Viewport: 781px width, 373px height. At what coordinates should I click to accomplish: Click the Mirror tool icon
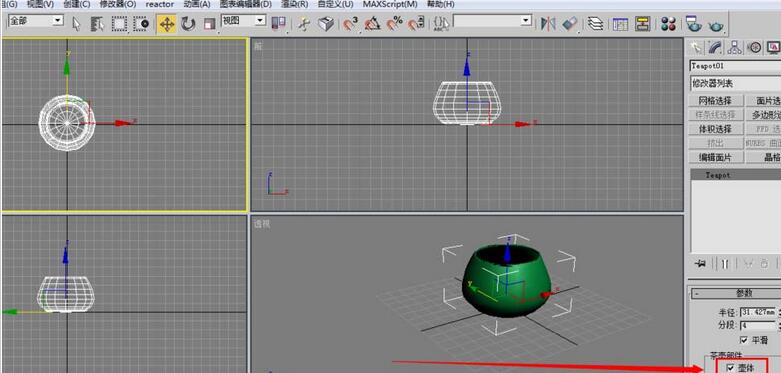pyautogui.click(x=548, y=23)
